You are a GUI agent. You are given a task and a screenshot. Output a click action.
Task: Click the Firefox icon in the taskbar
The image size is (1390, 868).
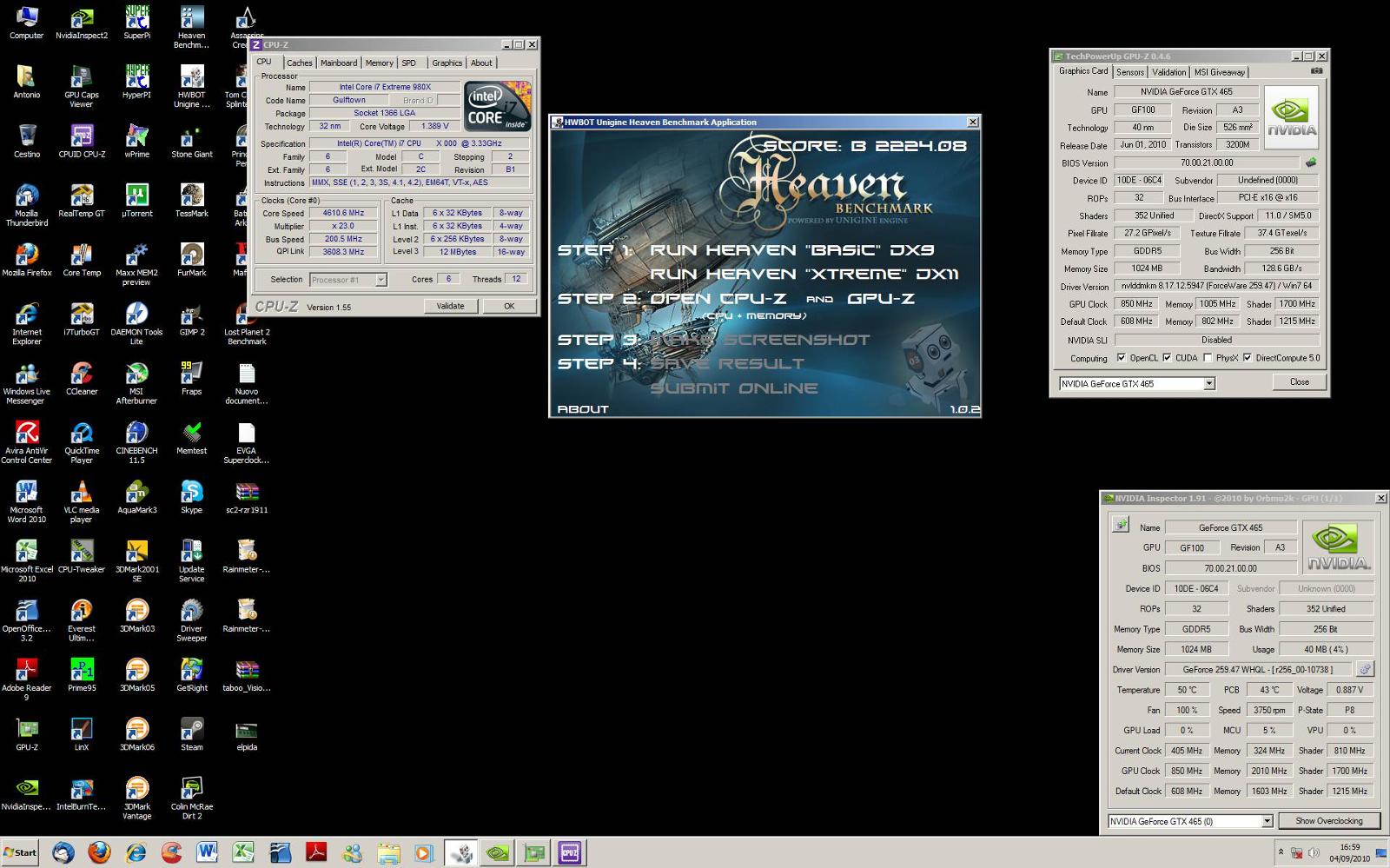(x=99, y=852)
